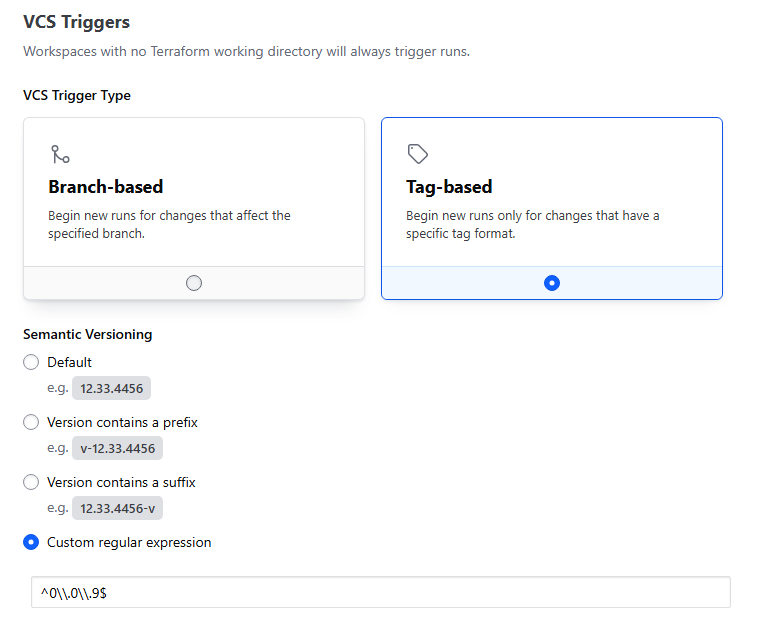Click the Branch-based card description text
Image resolution: width=763 pixels, height=627 pixels.
click(169, 224)
